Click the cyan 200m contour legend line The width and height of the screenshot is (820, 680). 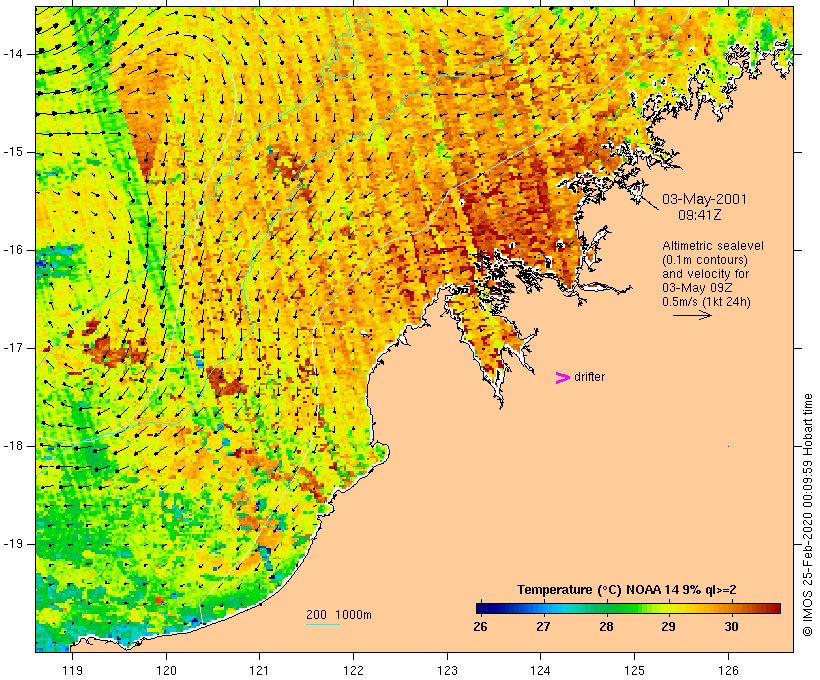coord(323,624)
